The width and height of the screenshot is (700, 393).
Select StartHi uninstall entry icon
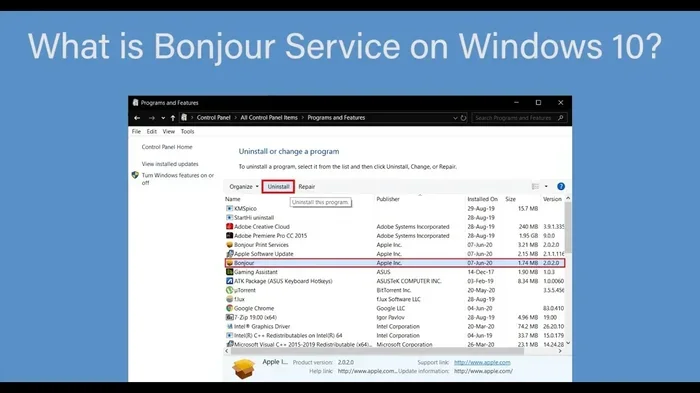229,217
